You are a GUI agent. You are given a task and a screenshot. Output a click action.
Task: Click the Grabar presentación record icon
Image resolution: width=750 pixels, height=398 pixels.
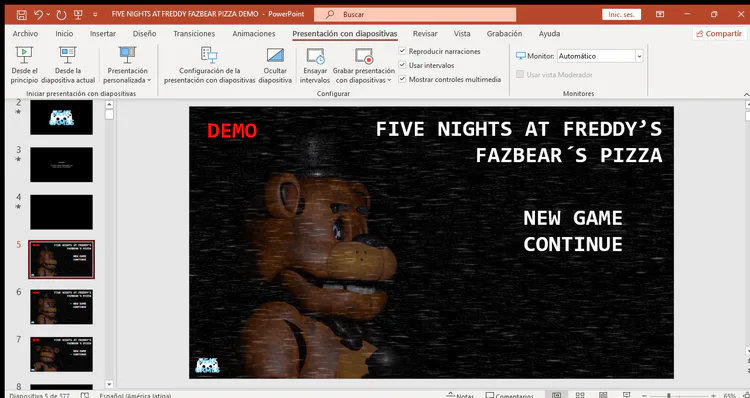364,56
